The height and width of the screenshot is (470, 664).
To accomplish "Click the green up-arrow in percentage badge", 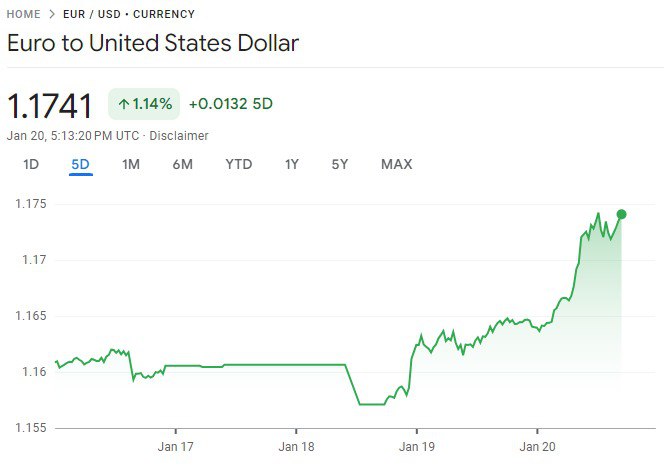I will (123, 103).
